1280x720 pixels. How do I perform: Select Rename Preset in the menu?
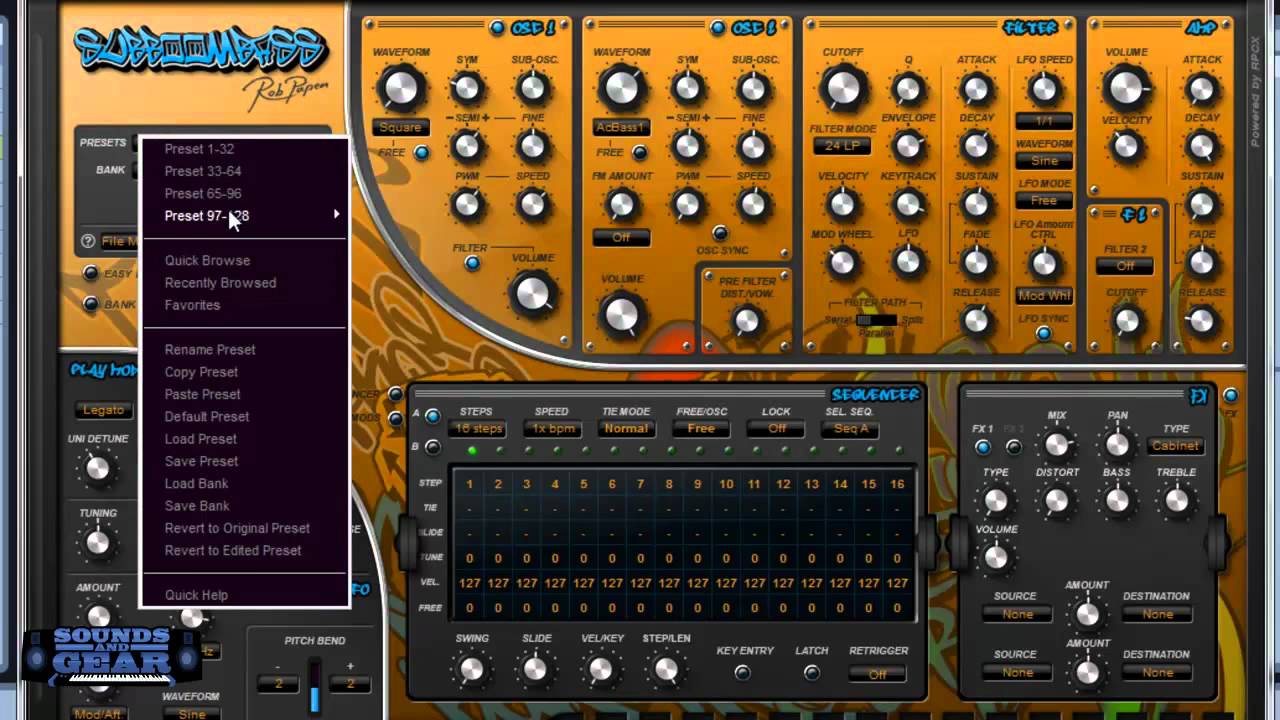(x=210, y=349)
